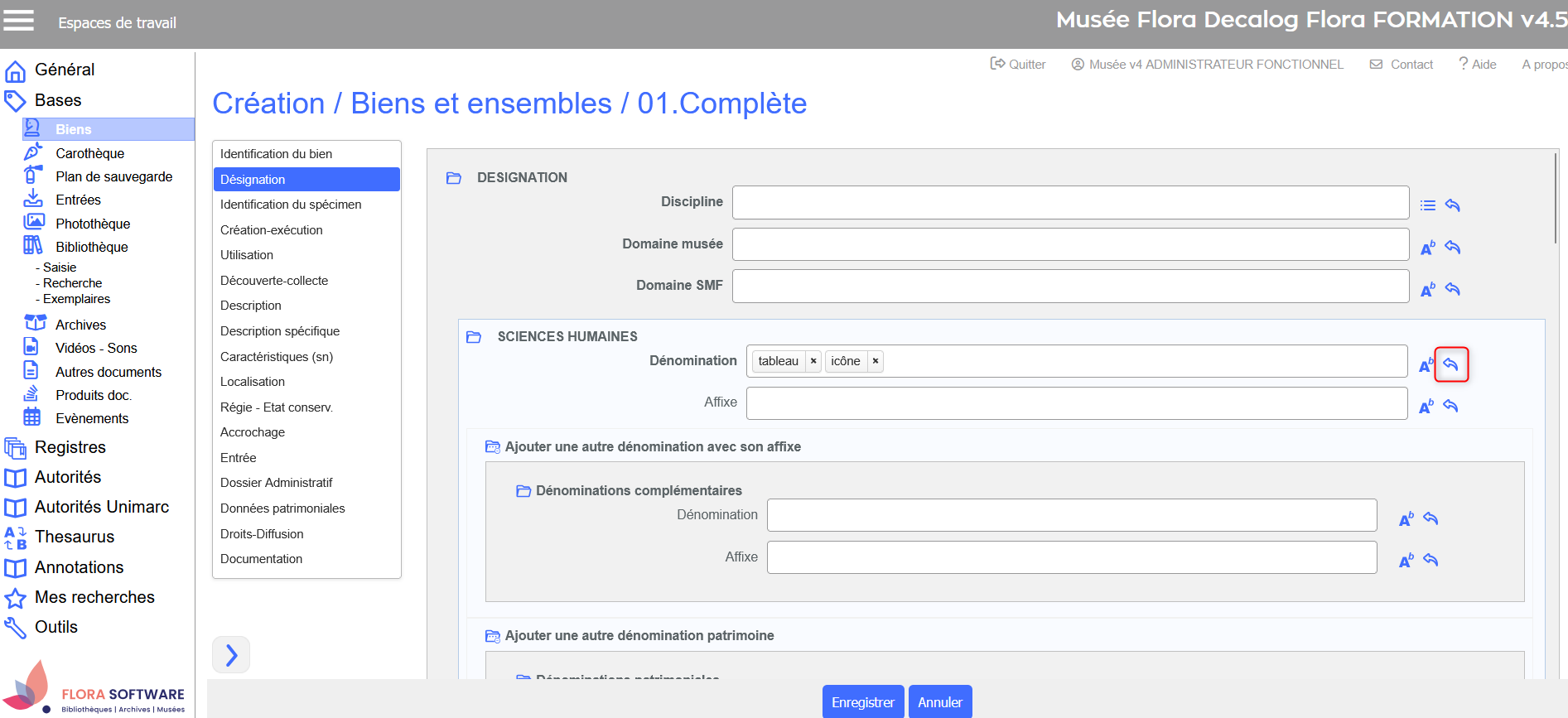Select 'Création-exécution' in section list
1568x718 pixels.
point(272,230)
